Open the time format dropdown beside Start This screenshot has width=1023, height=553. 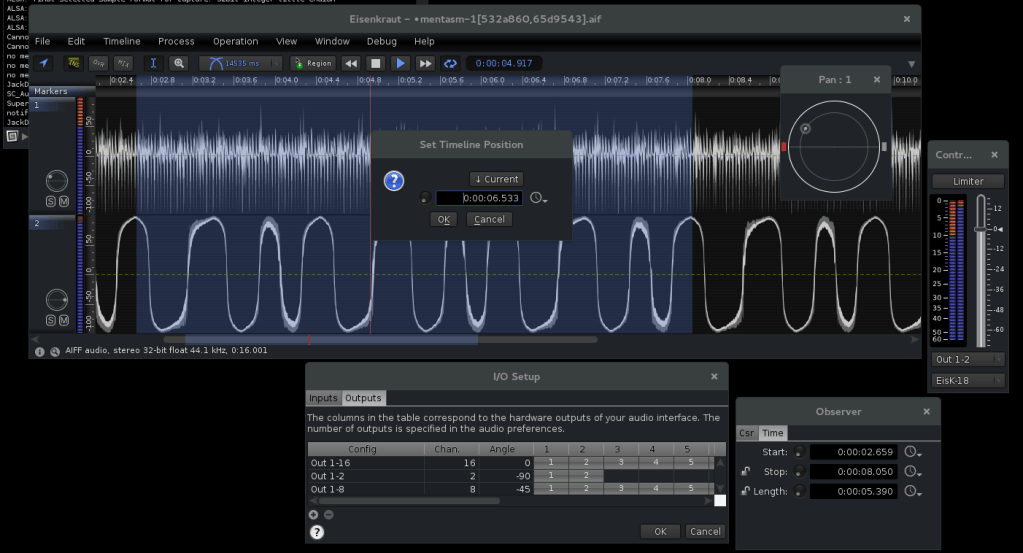tap(911, 452)
